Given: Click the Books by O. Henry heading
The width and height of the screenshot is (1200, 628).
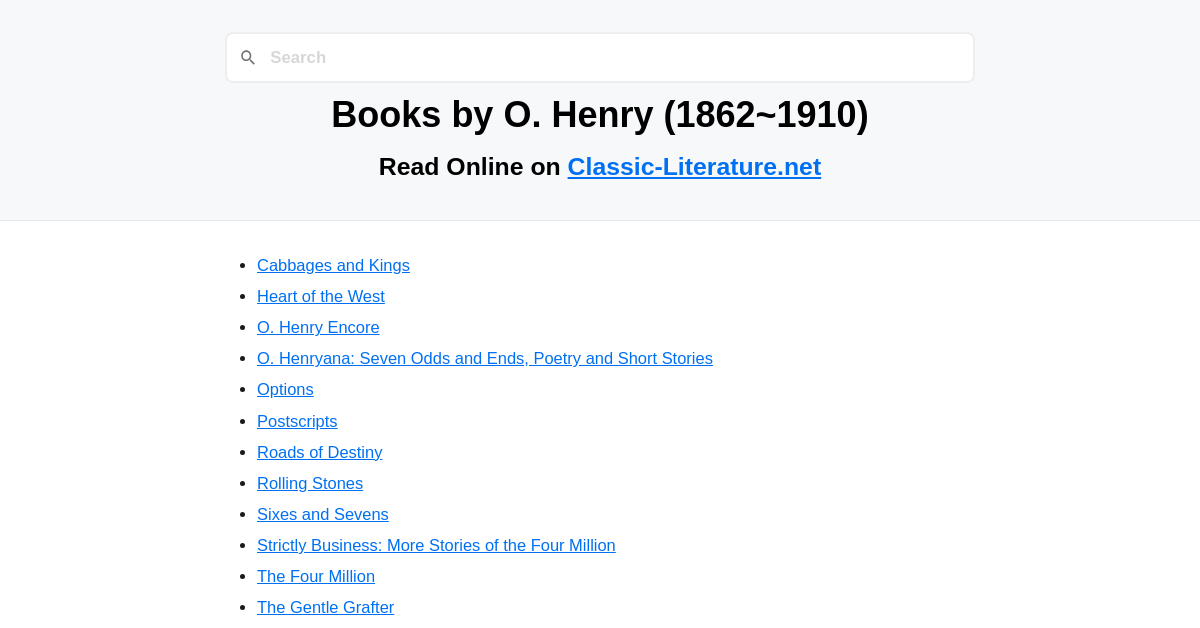Looking at the screenshot, I should click(x=600, y=114).
